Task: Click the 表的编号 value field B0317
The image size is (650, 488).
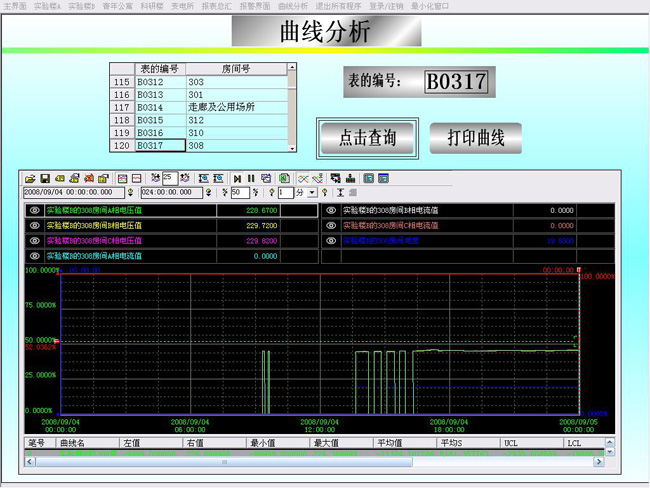Action: 456,81
